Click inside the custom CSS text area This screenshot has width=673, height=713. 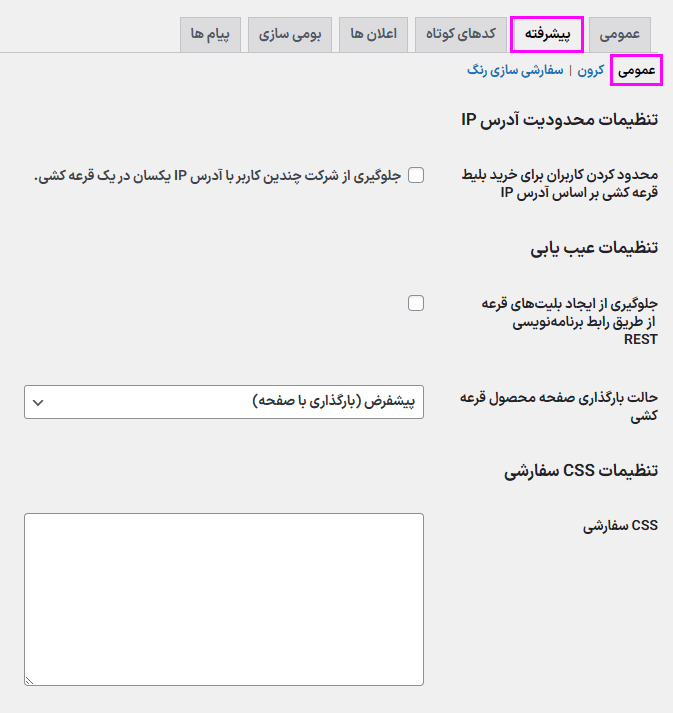click(x=224, y=599)
